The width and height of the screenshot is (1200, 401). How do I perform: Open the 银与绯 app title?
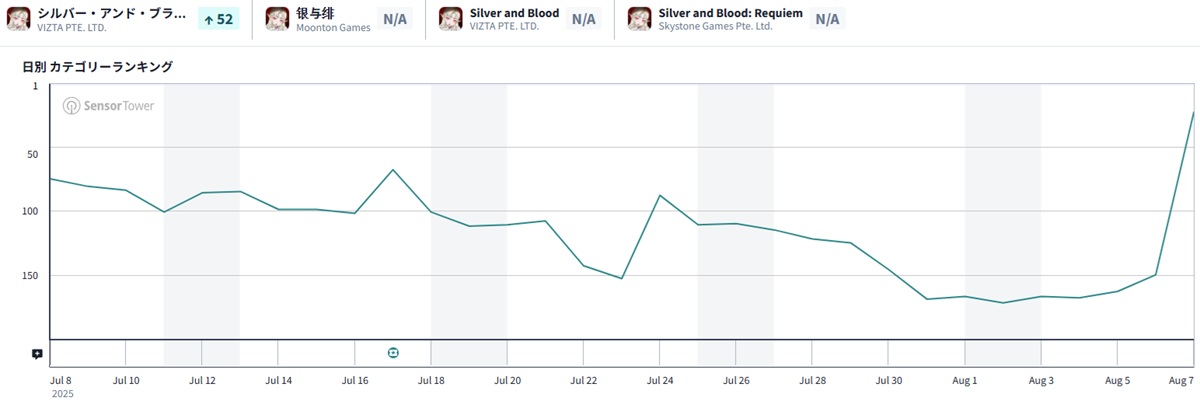[x=314, y=13]
